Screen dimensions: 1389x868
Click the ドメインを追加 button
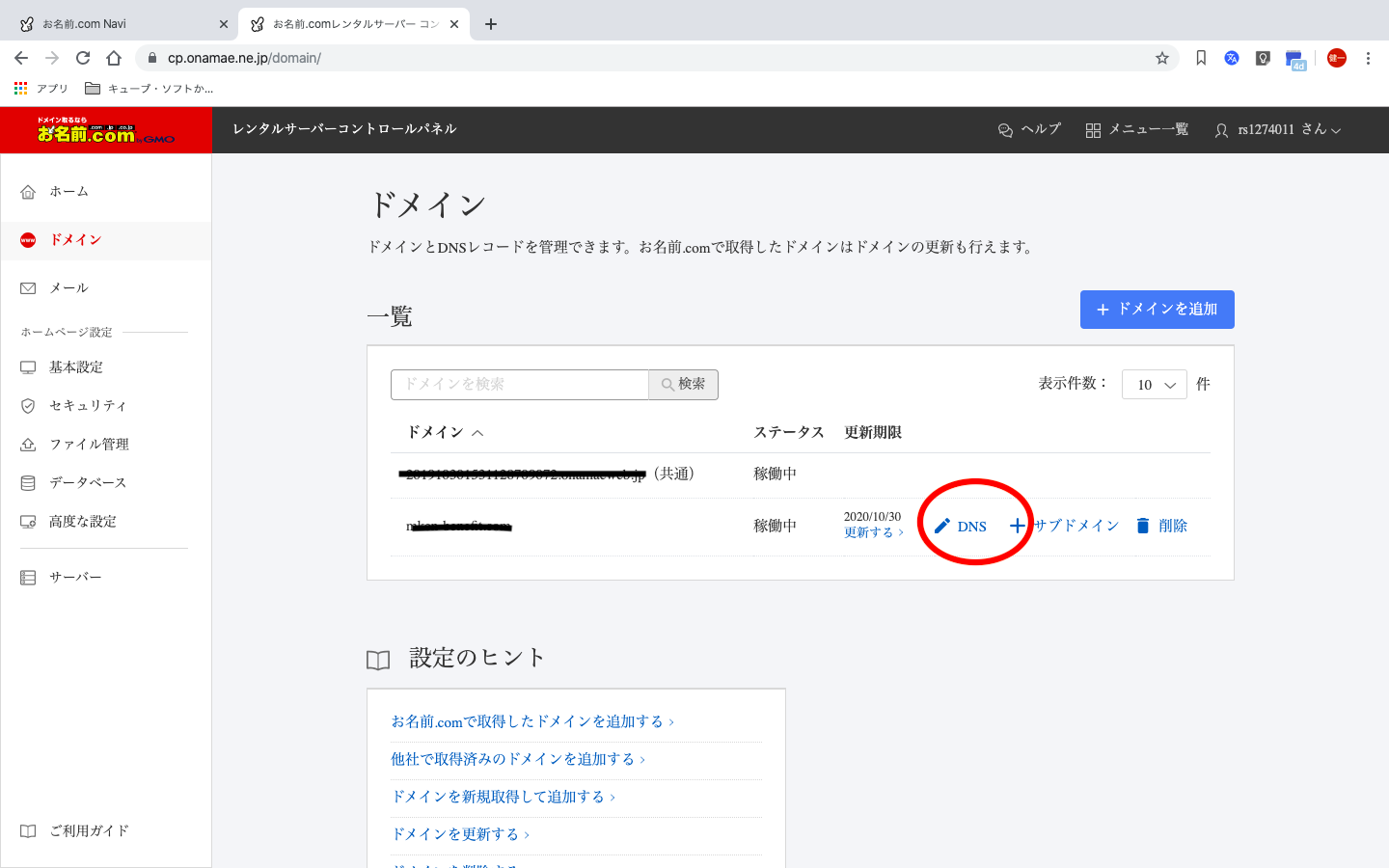(1157, 309)
